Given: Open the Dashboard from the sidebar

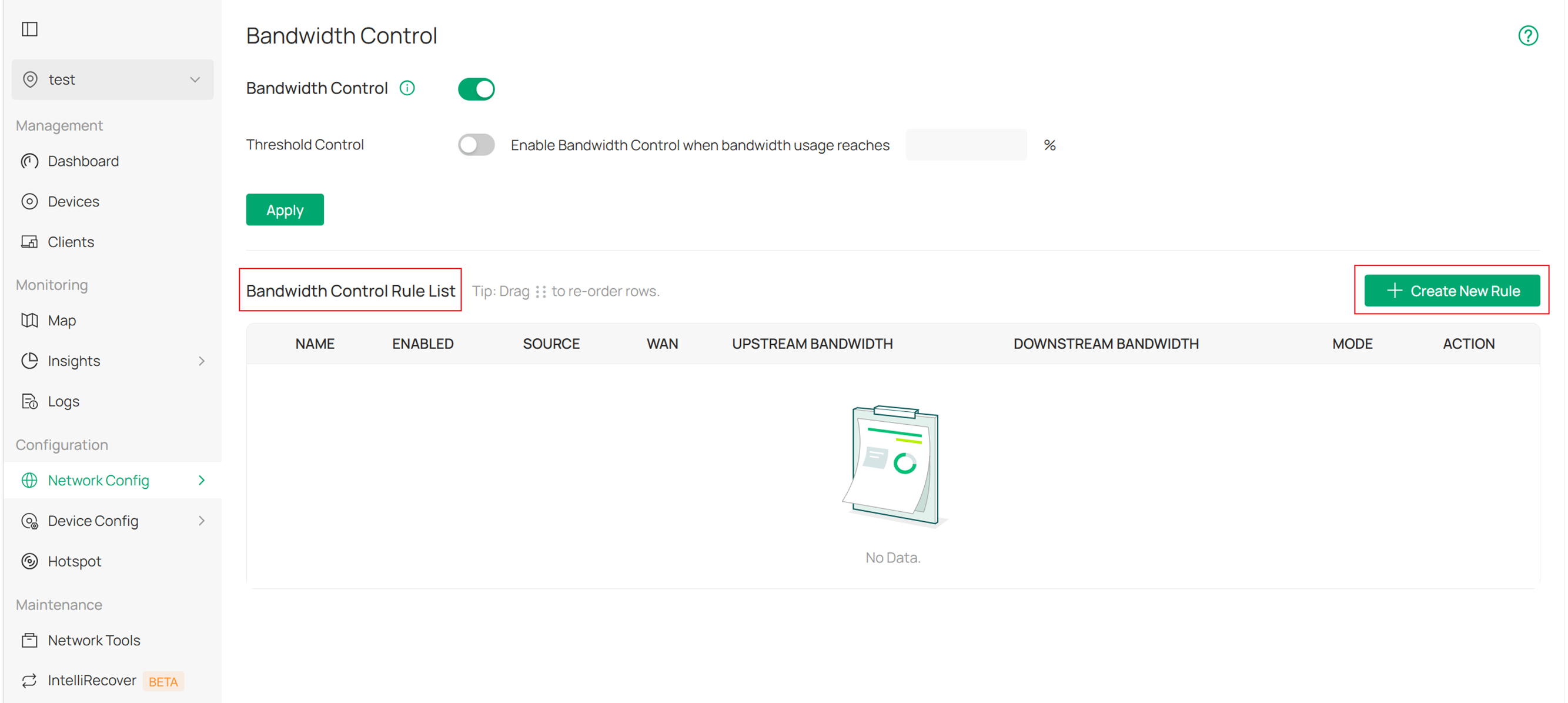Looking at the screenshot, I should 83,161.
